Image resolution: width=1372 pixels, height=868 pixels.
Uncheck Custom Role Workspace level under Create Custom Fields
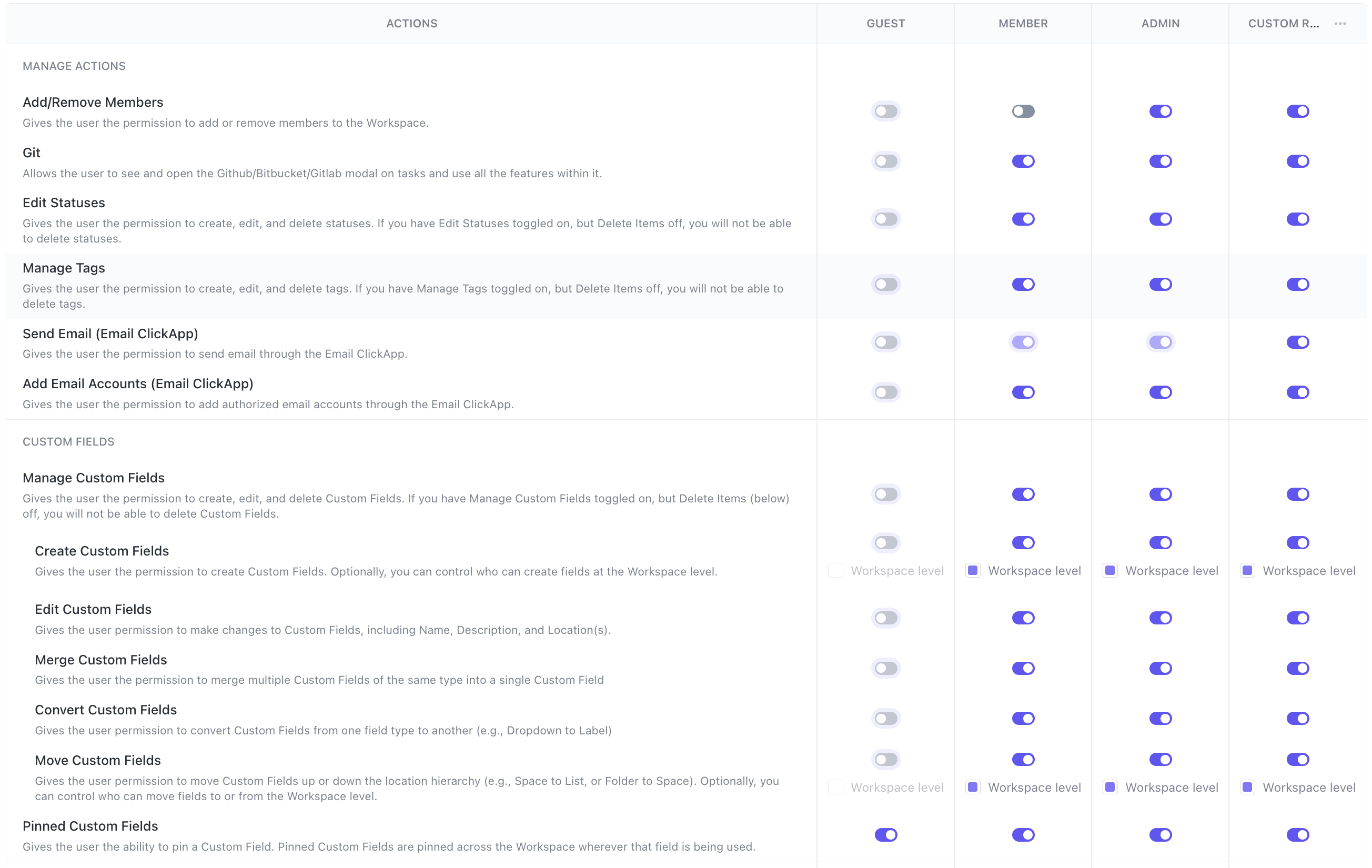1248,570
